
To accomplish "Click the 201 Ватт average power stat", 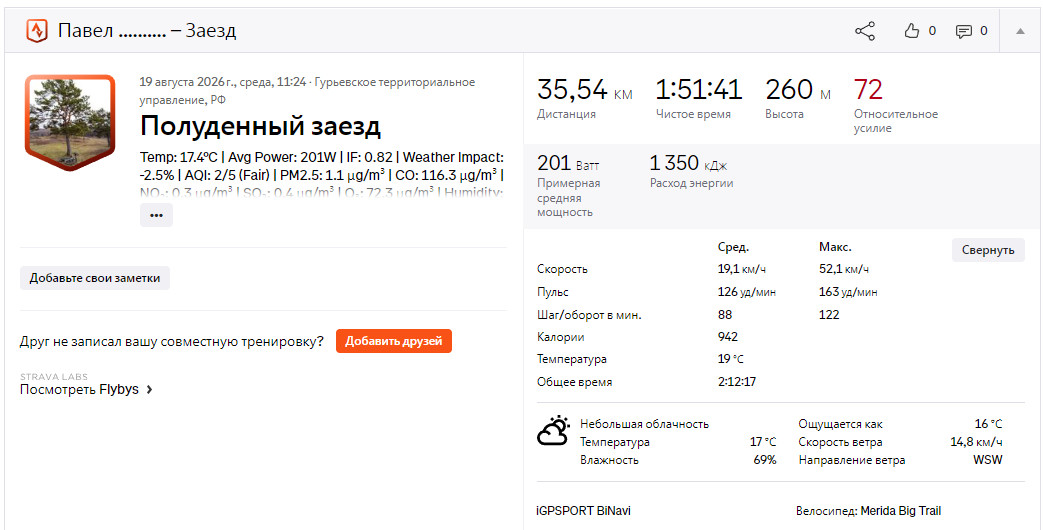I will (x=568, y=163).
